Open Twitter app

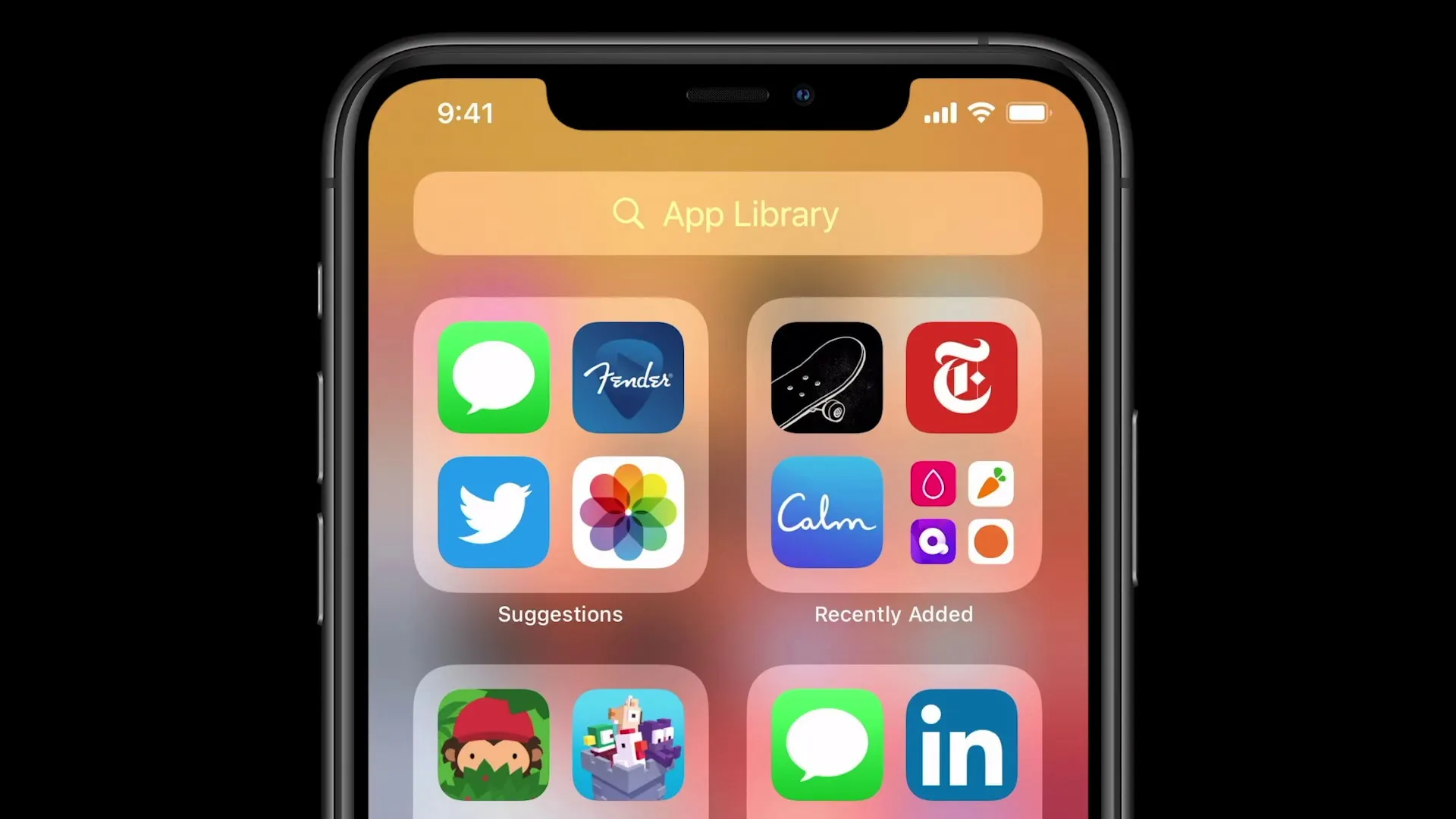coord(493,511)
